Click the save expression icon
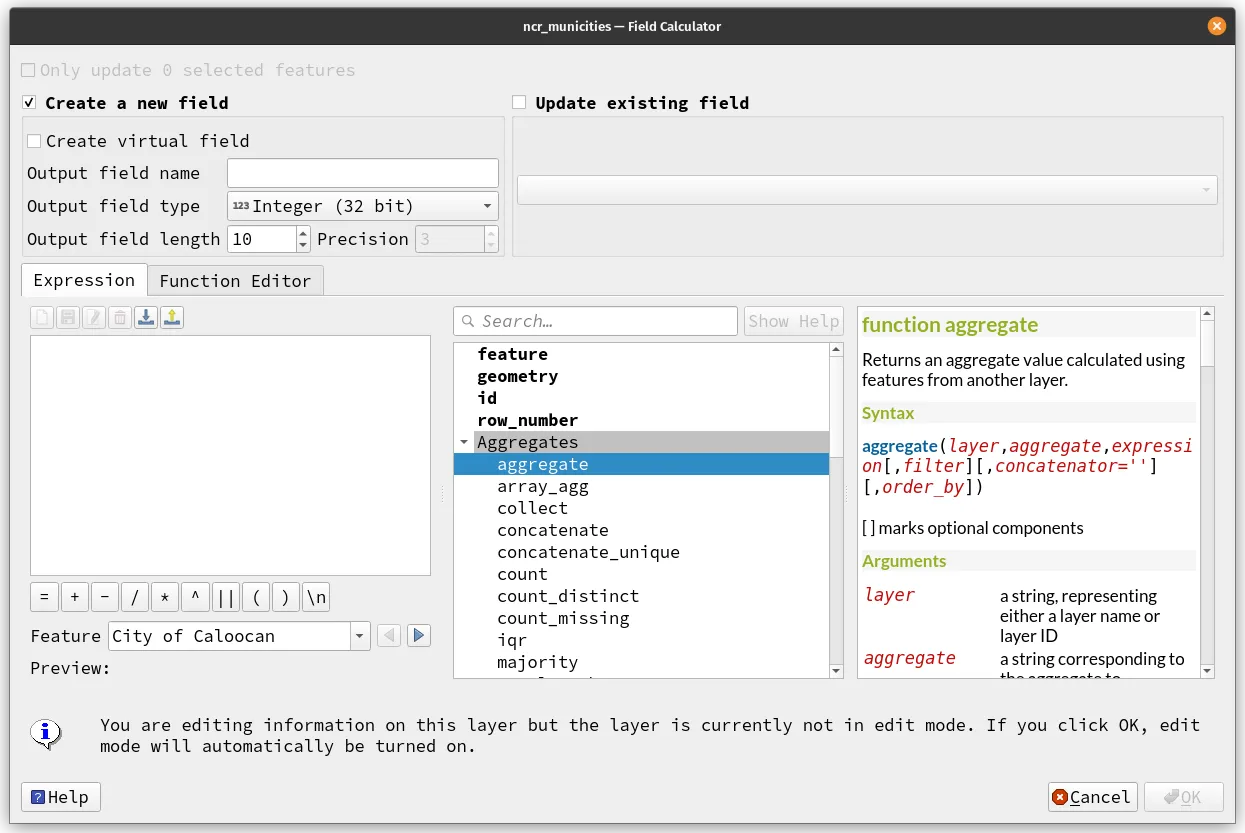Image resolution: width=1245 pixels, height=833 pixels. [x=69, y=316]
